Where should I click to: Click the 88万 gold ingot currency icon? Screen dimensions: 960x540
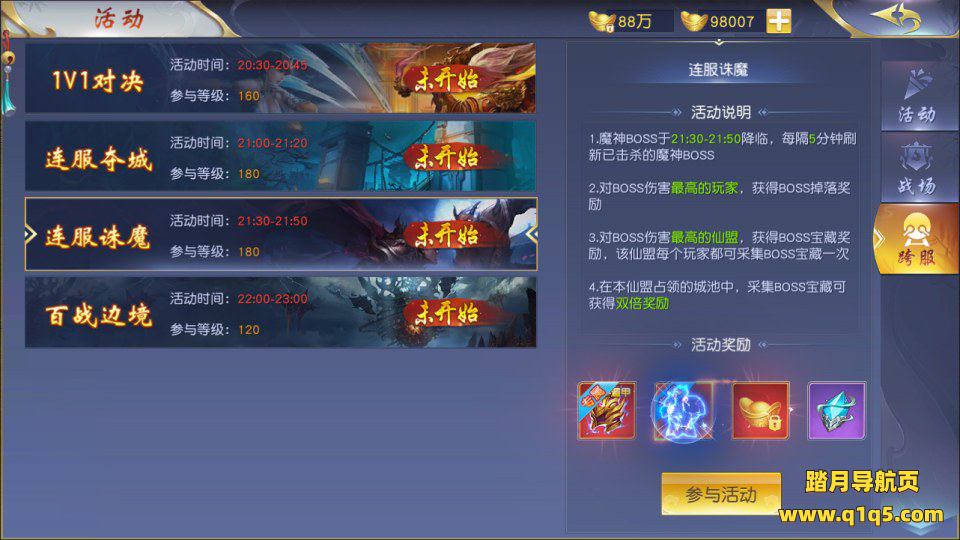(x=601, y=21)
